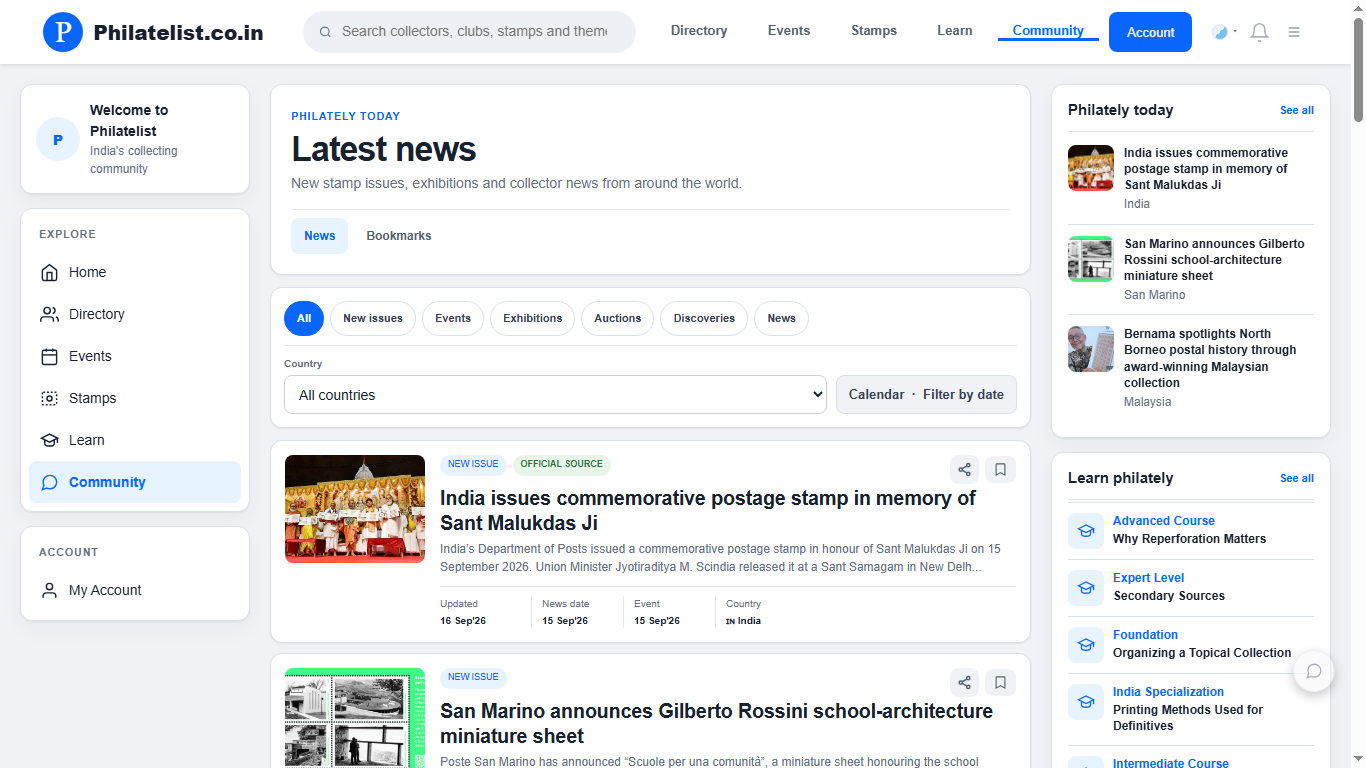Open Stamps in top navigation

pyautogui.click(x=874, y=31)
